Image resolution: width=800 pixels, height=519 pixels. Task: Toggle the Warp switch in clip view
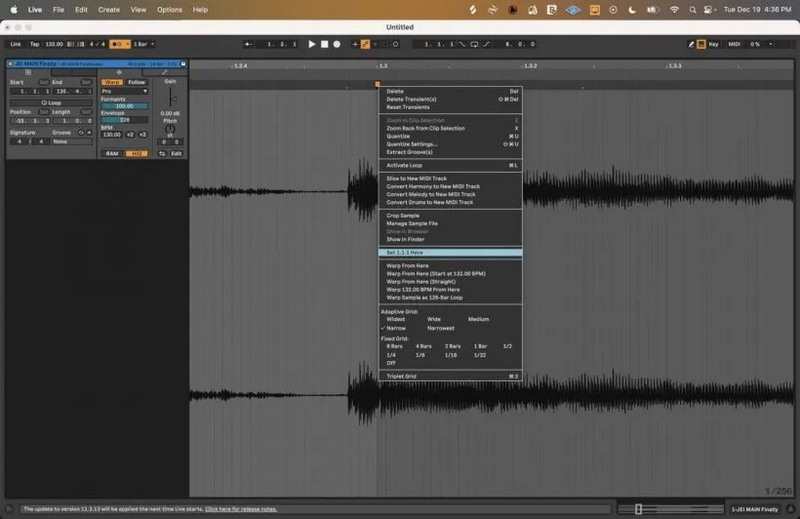click(x=112, y=82)
